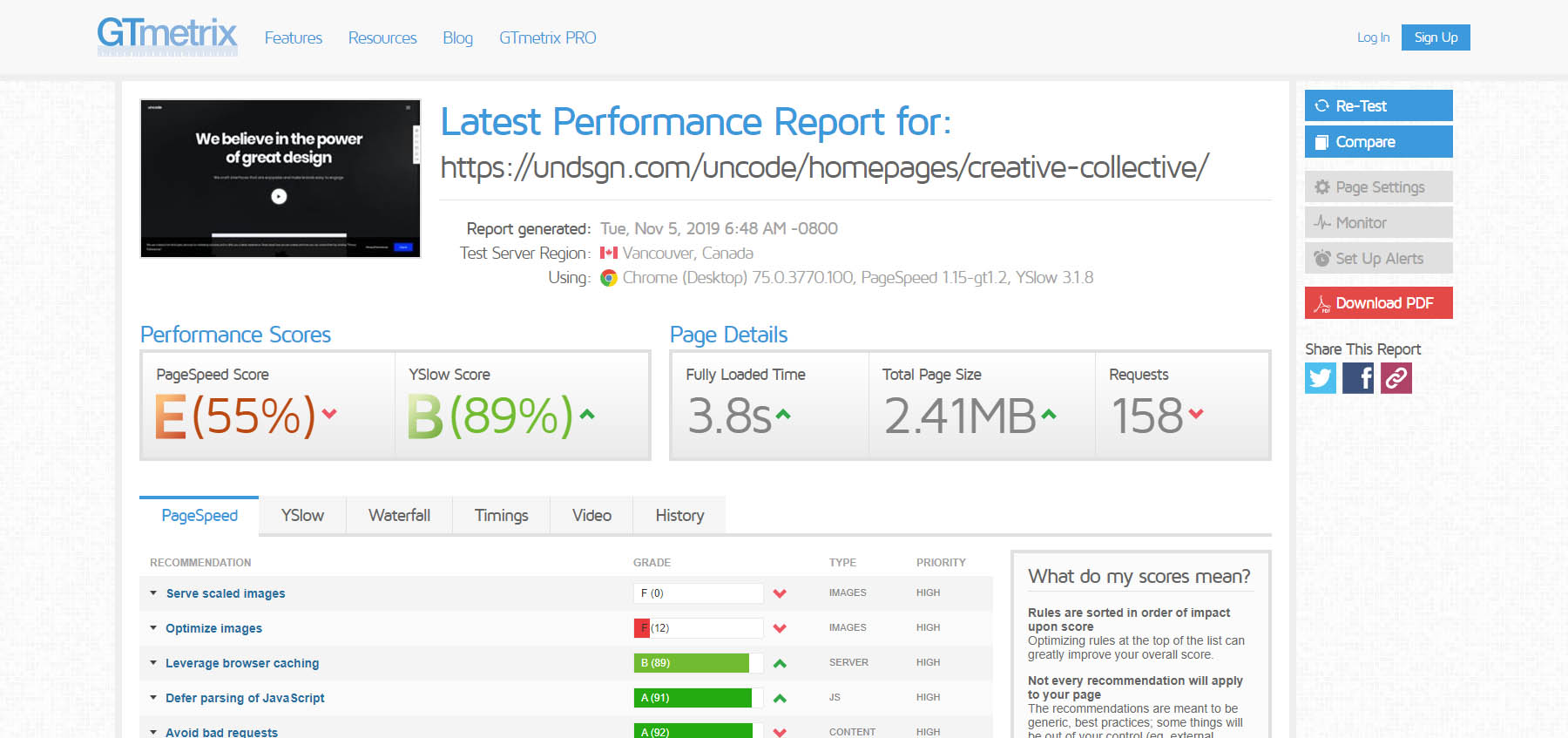
Task: Click the B(89%) YSlow score
Action: tap(490, 416)
